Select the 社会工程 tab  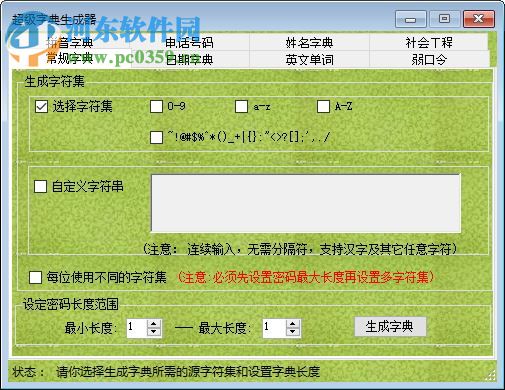click(429, 43)
